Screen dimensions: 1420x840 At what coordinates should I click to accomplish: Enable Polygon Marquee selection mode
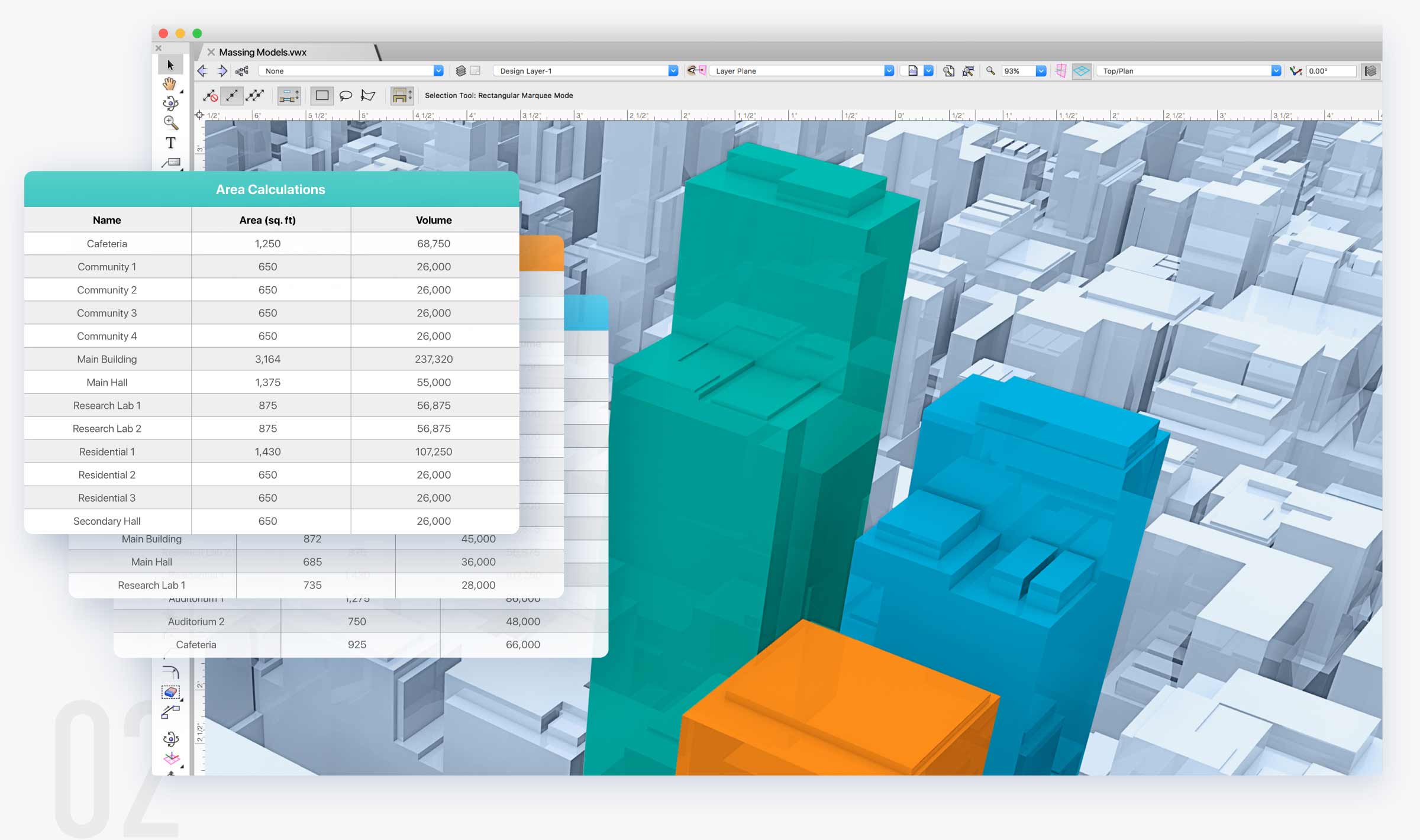point(369,95)
